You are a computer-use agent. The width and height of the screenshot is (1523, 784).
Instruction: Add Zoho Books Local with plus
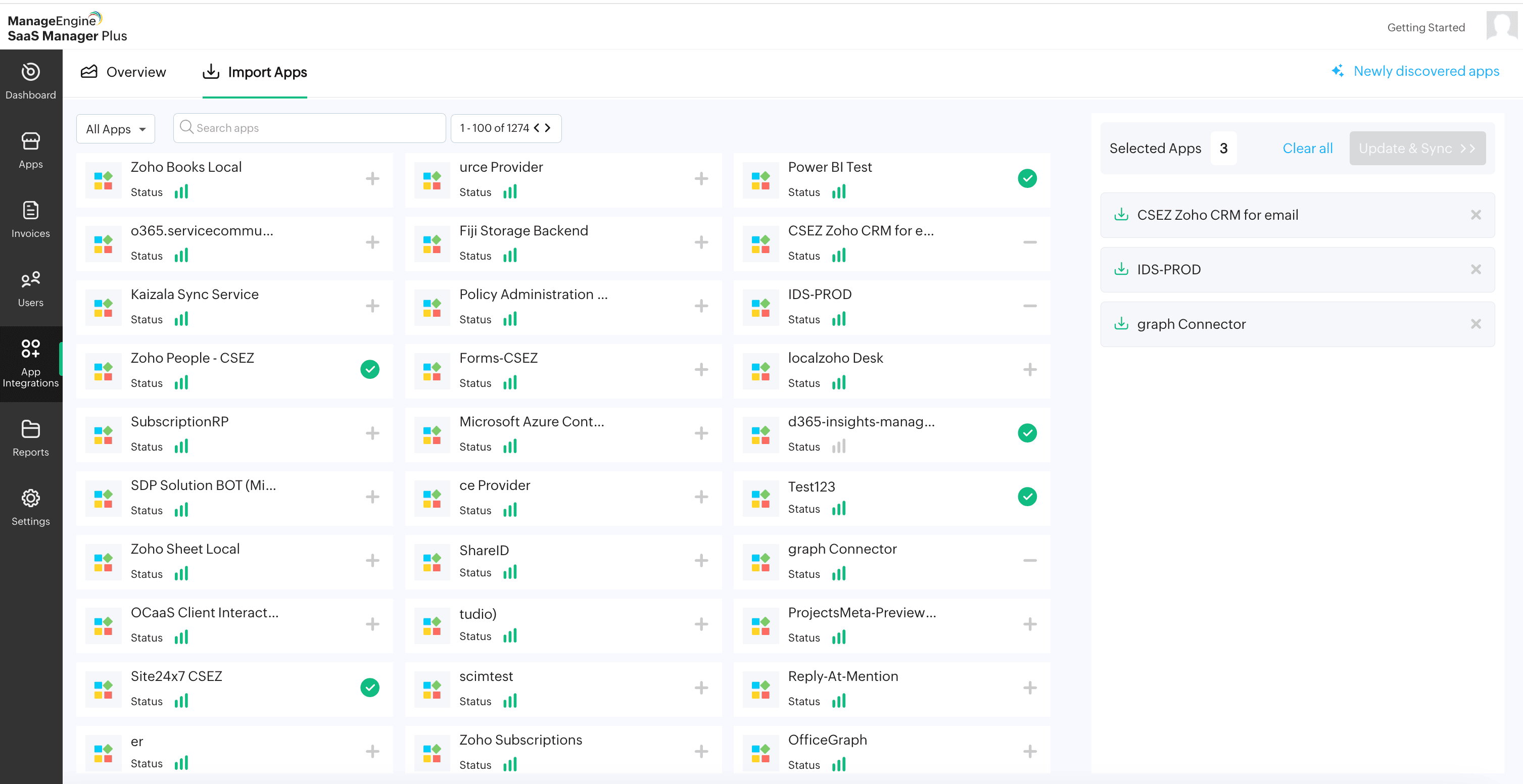point(372,178)
